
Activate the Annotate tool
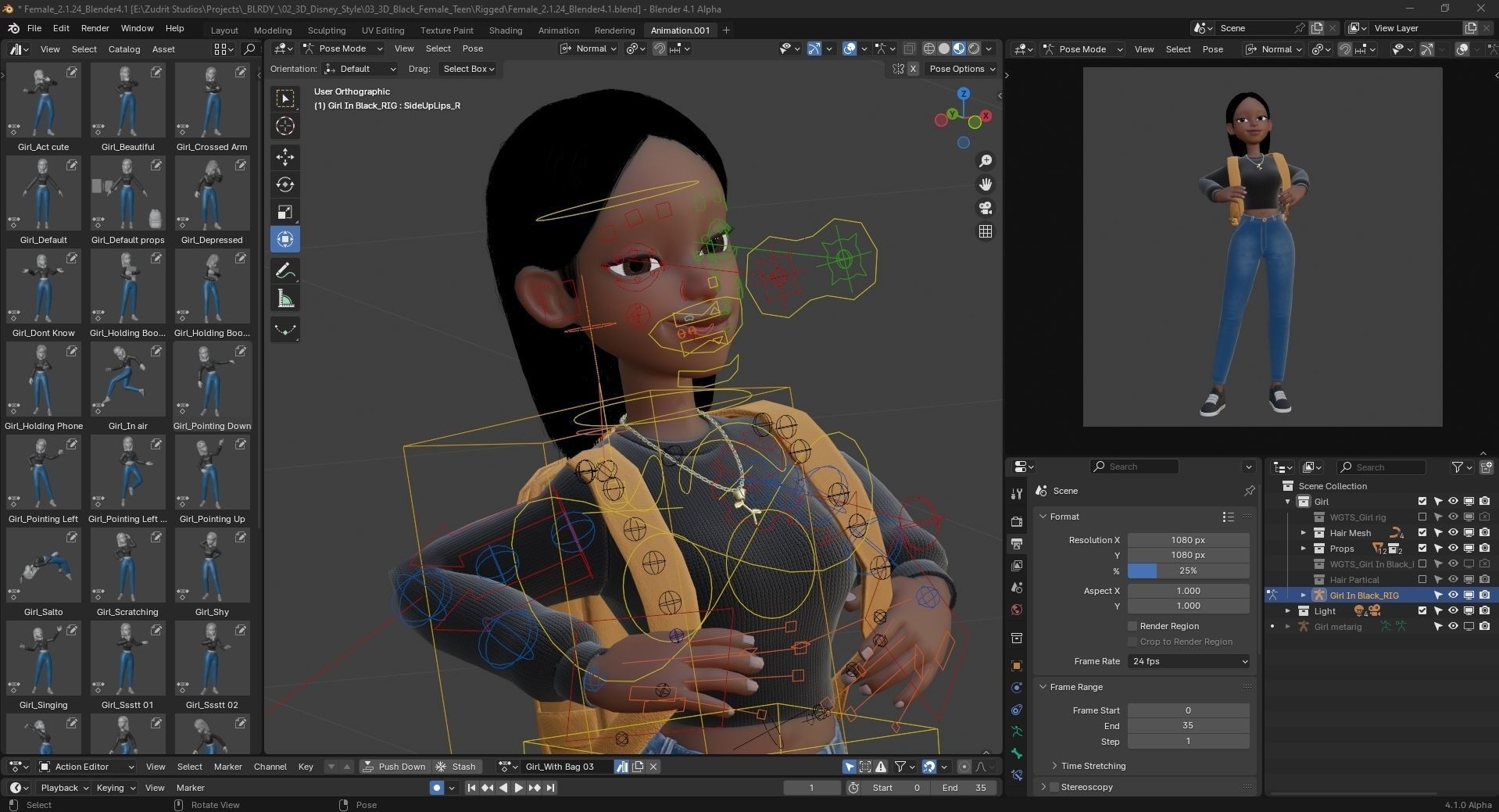click(285, 270)
